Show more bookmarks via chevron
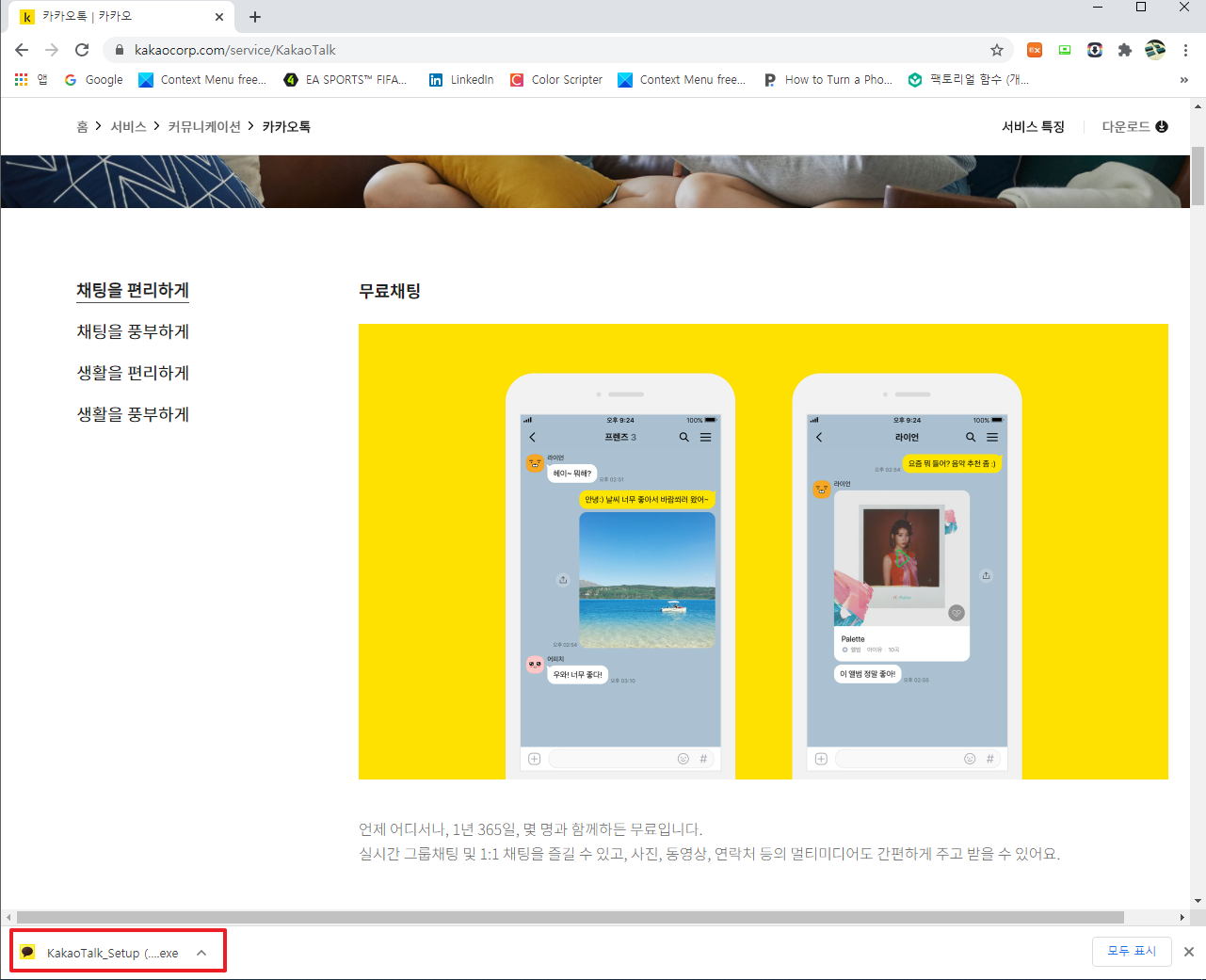 pyautogui.click(x=1183, y=80)
